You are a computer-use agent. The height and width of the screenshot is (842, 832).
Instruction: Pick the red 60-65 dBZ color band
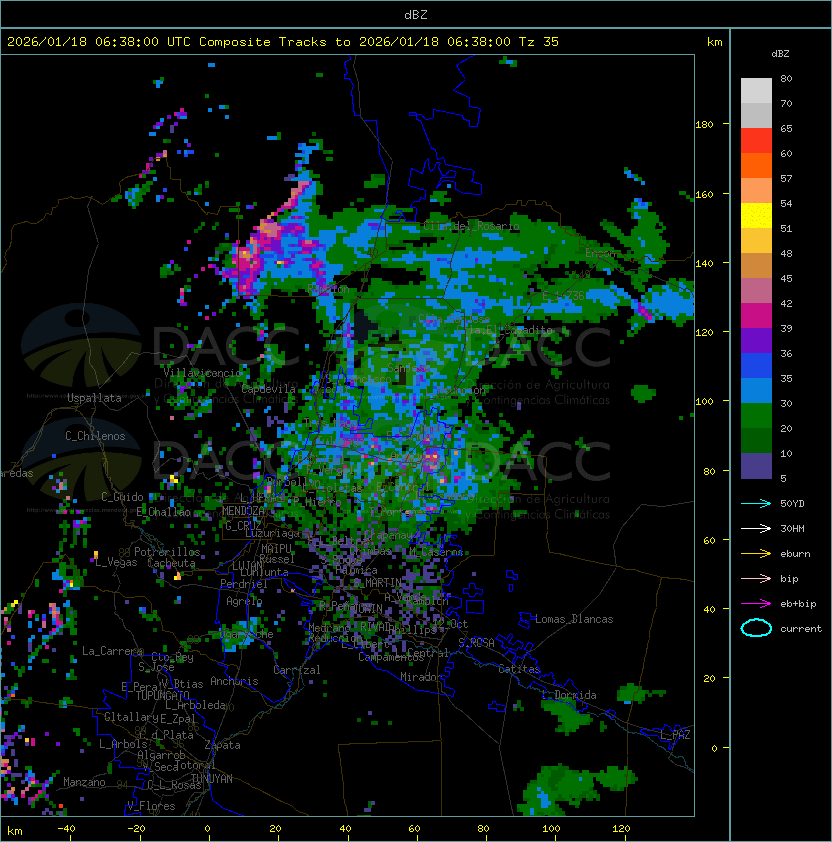[756, 141]
